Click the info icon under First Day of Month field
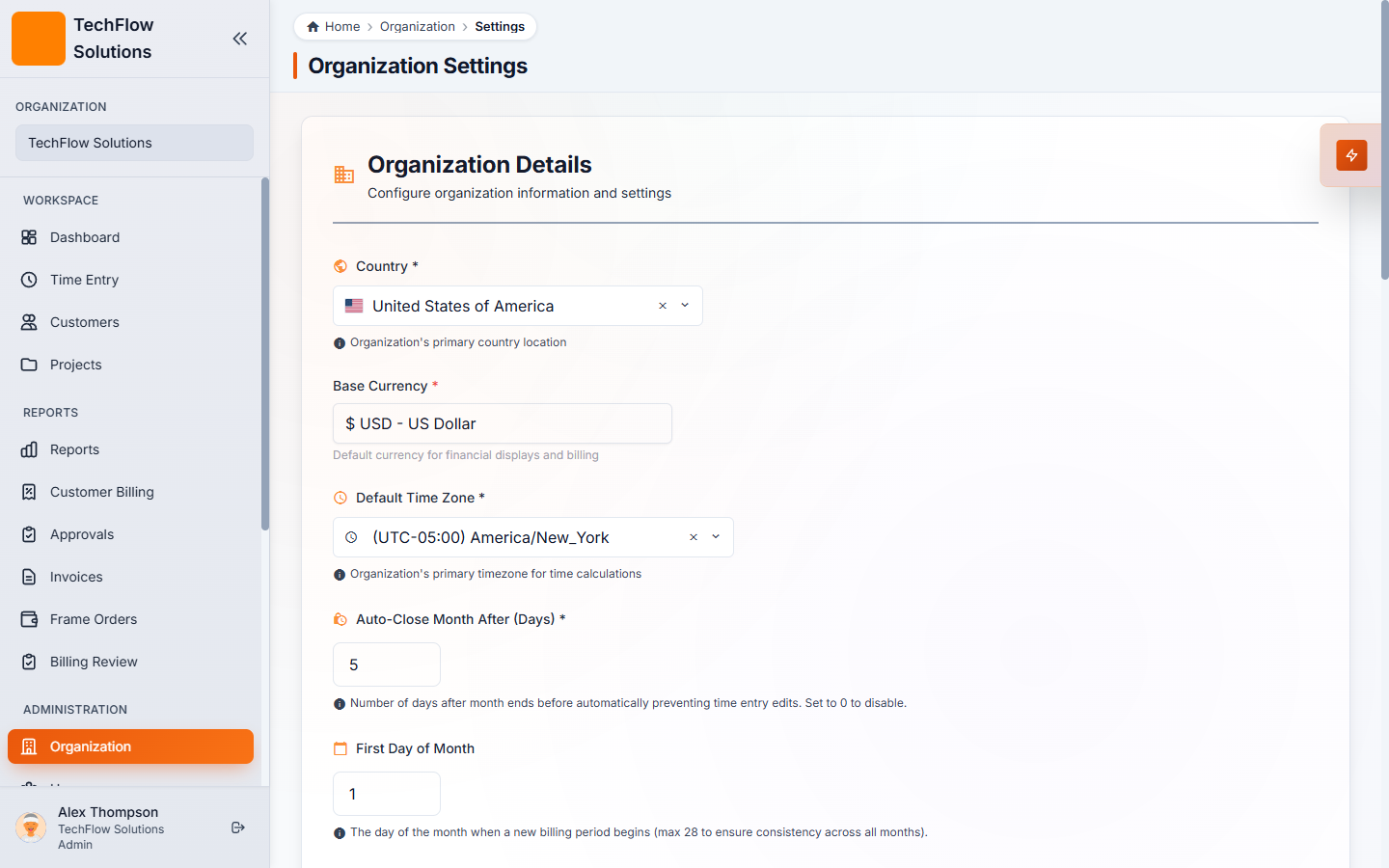 coord(340,833)
